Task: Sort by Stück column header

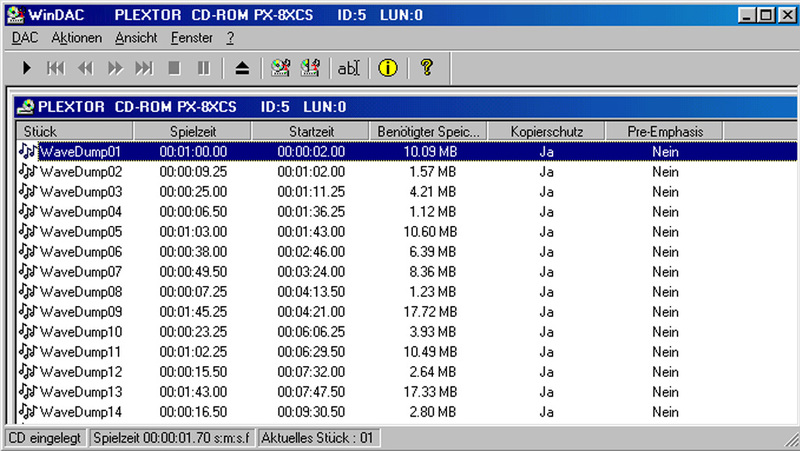Action: click(x=74, y=131)
